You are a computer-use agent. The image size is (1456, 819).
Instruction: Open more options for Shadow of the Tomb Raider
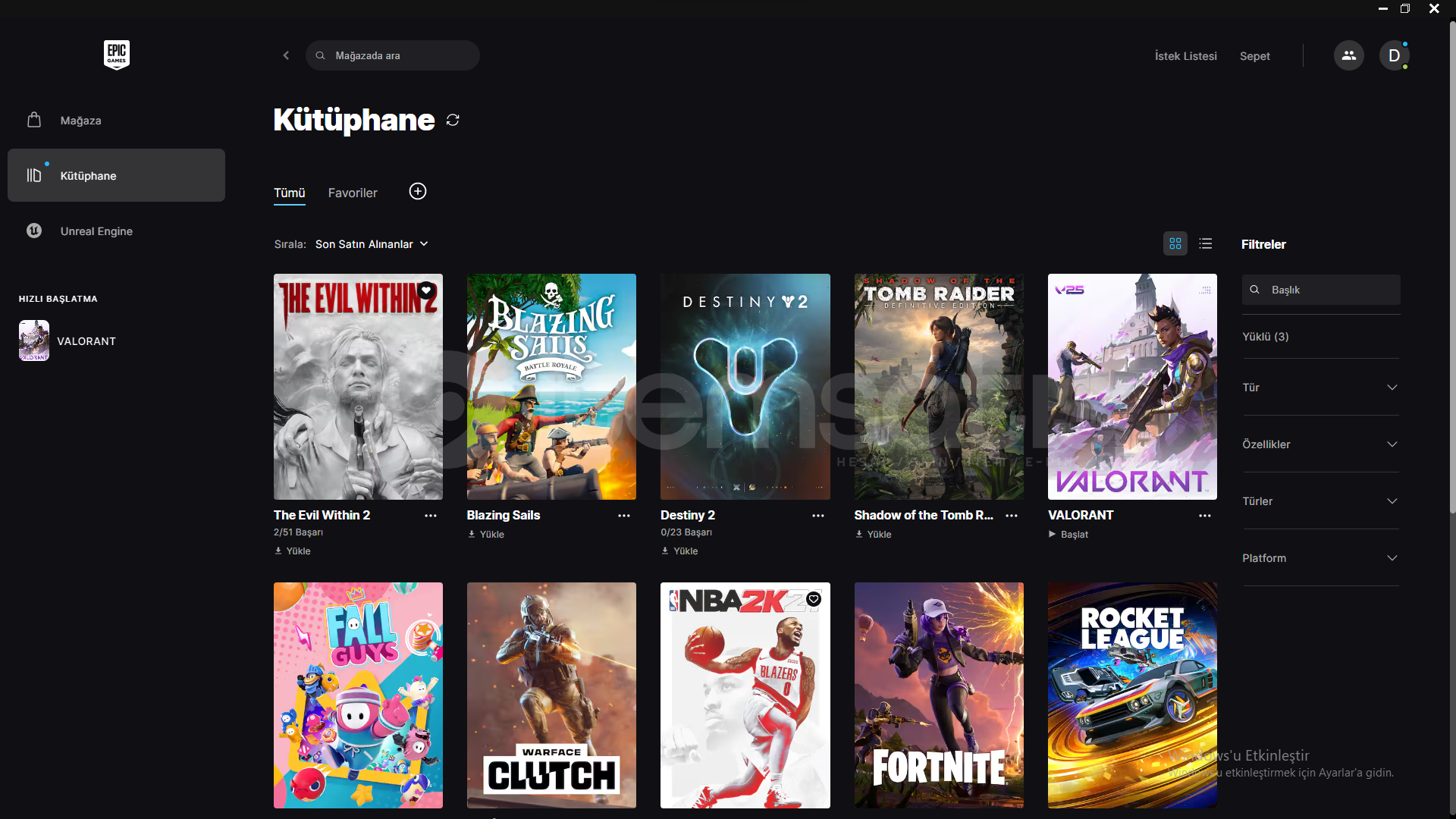pos(1012,516)
